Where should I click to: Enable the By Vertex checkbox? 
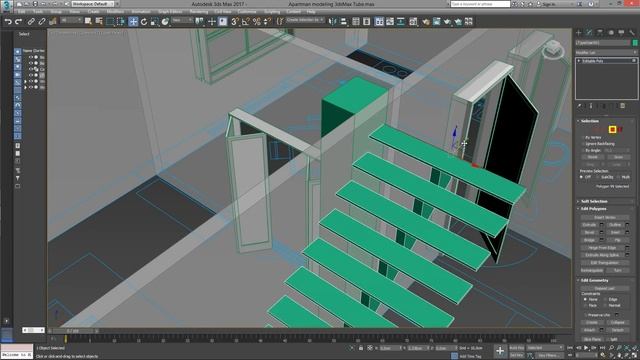click(x=583, y=138)
